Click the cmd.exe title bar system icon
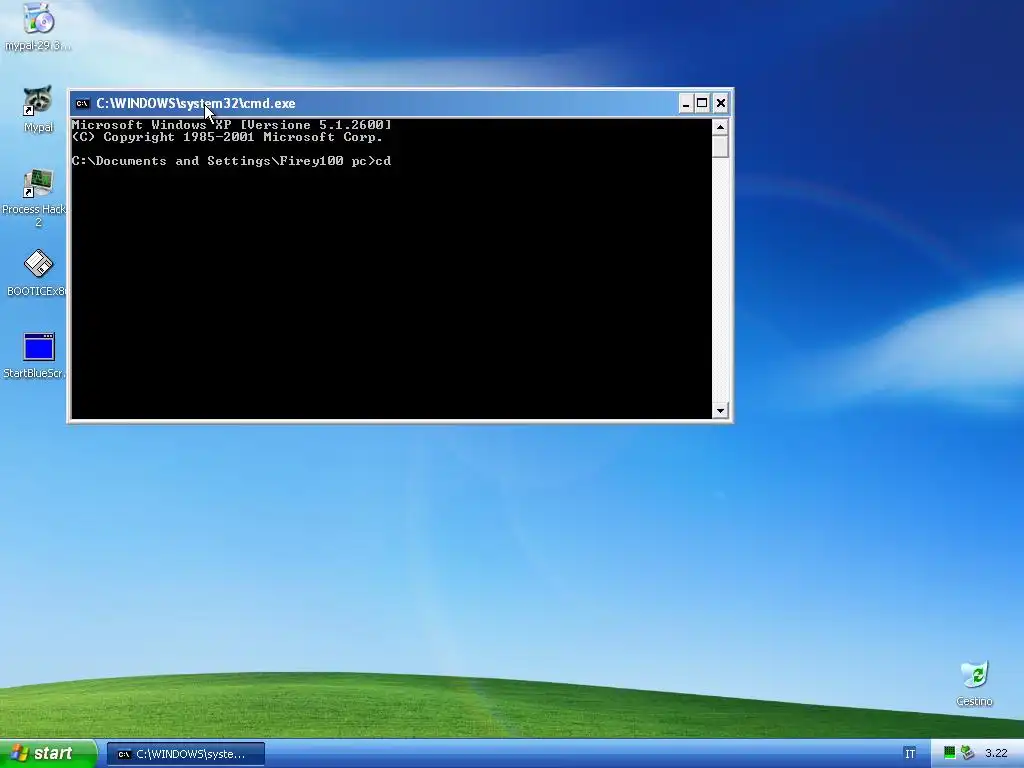The height and width of the screenshot is (768, 1024). coord(82,103)
